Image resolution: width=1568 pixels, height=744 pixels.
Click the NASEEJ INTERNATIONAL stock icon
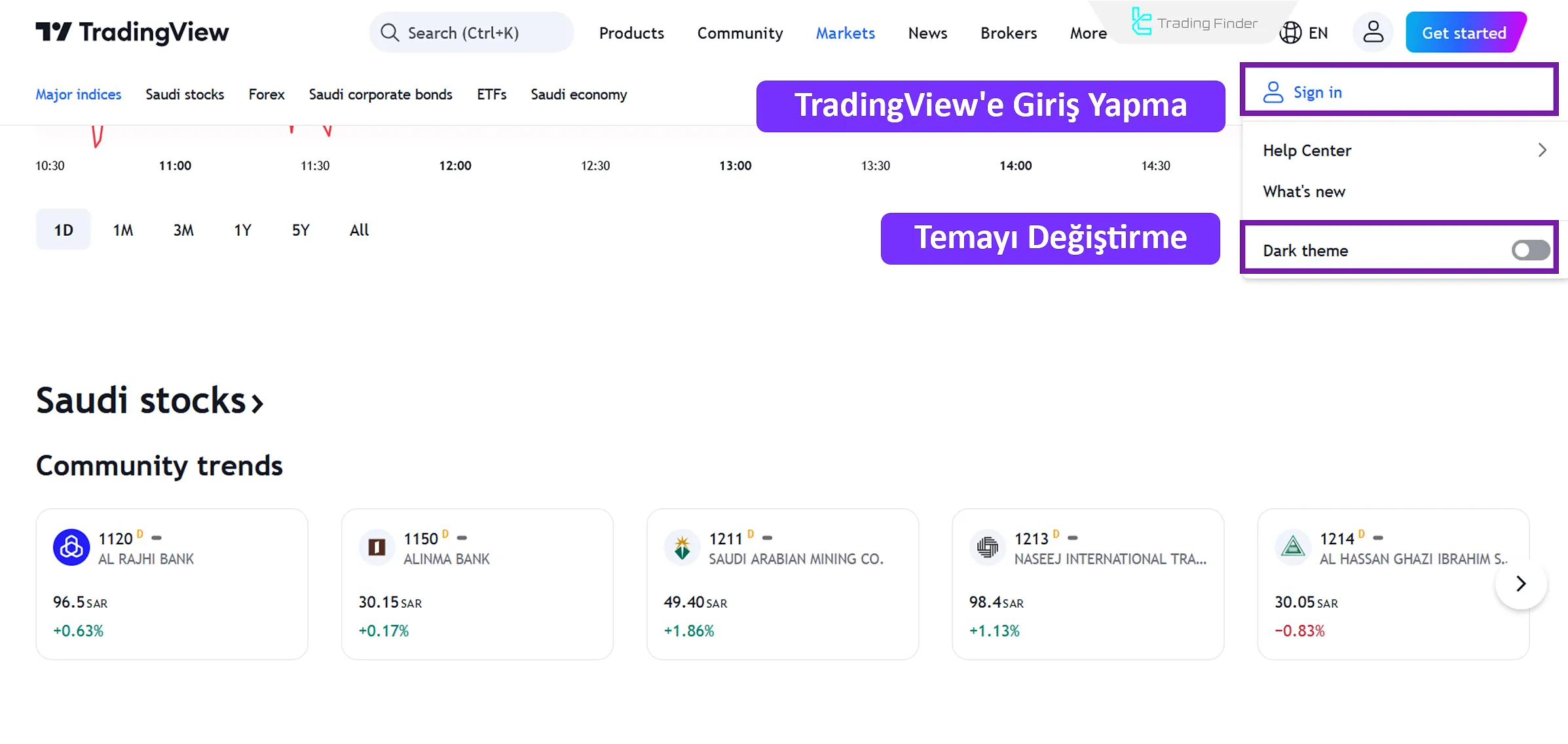[x=988, y=547]
